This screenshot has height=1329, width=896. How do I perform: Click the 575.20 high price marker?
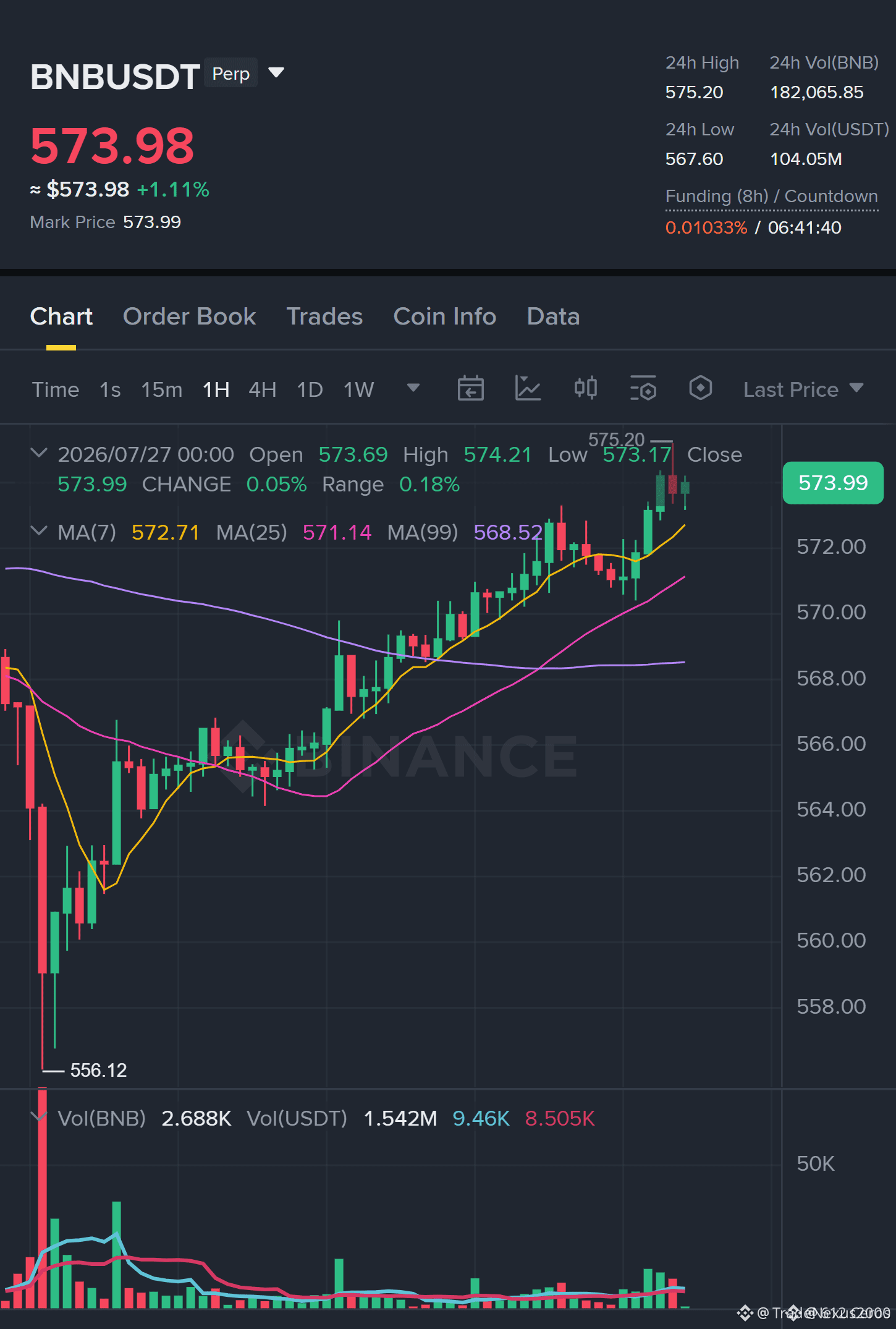coord(616,439)
